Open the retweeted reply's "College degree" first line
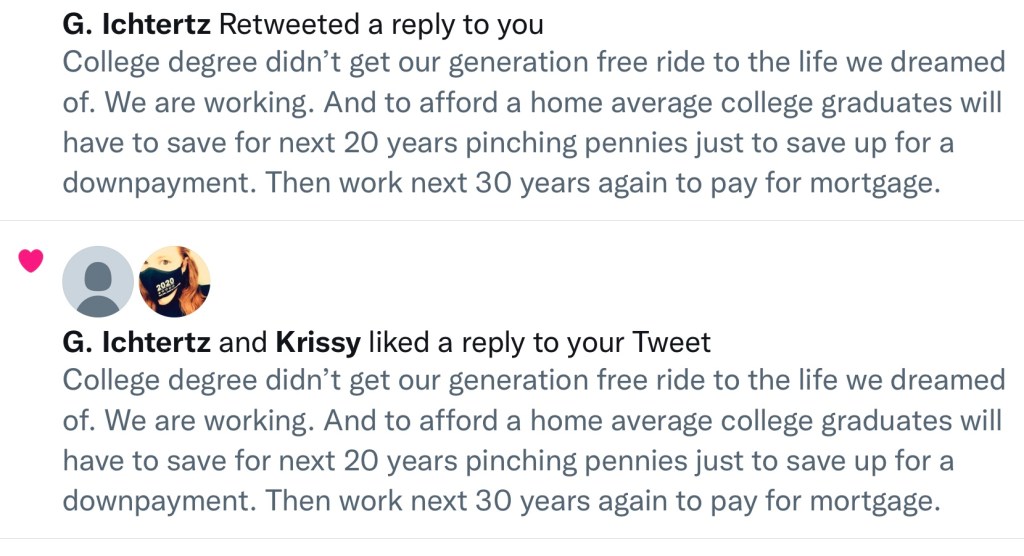 533,63
